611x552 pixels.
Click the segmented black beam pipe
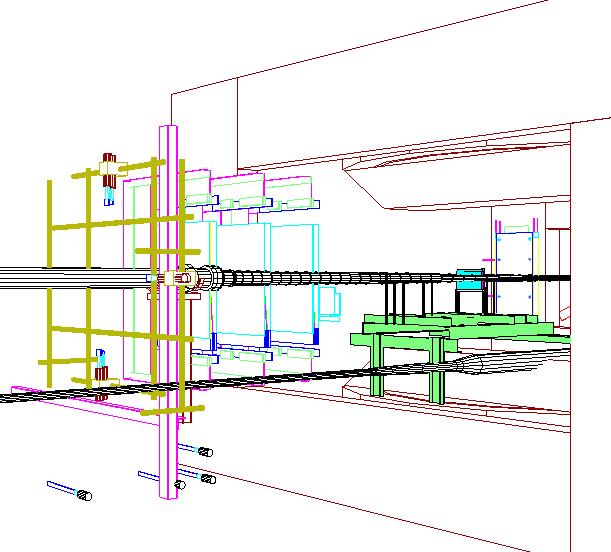tap(300, 279)
